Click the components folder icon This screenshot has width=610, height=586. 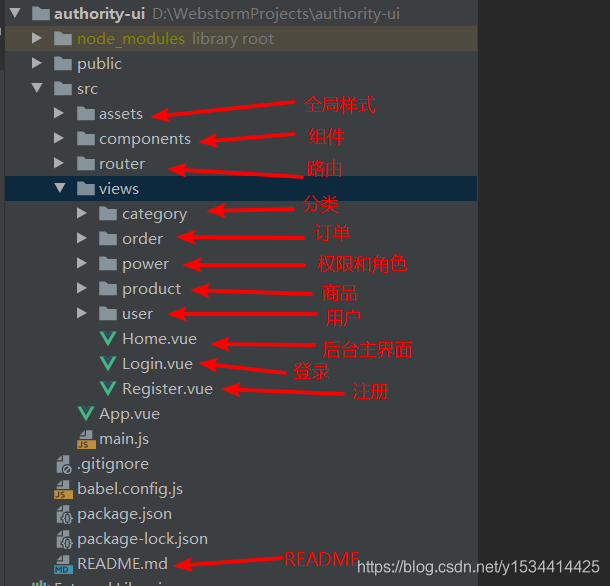pyautogui.click(x=86, y=139)
